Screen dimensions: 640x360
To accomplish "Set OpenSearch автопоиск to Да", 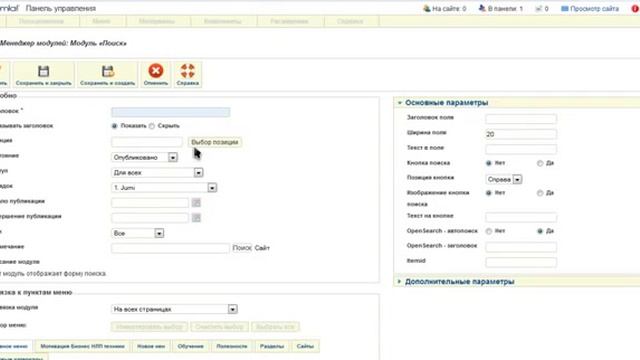I will (x=540, y=231).
